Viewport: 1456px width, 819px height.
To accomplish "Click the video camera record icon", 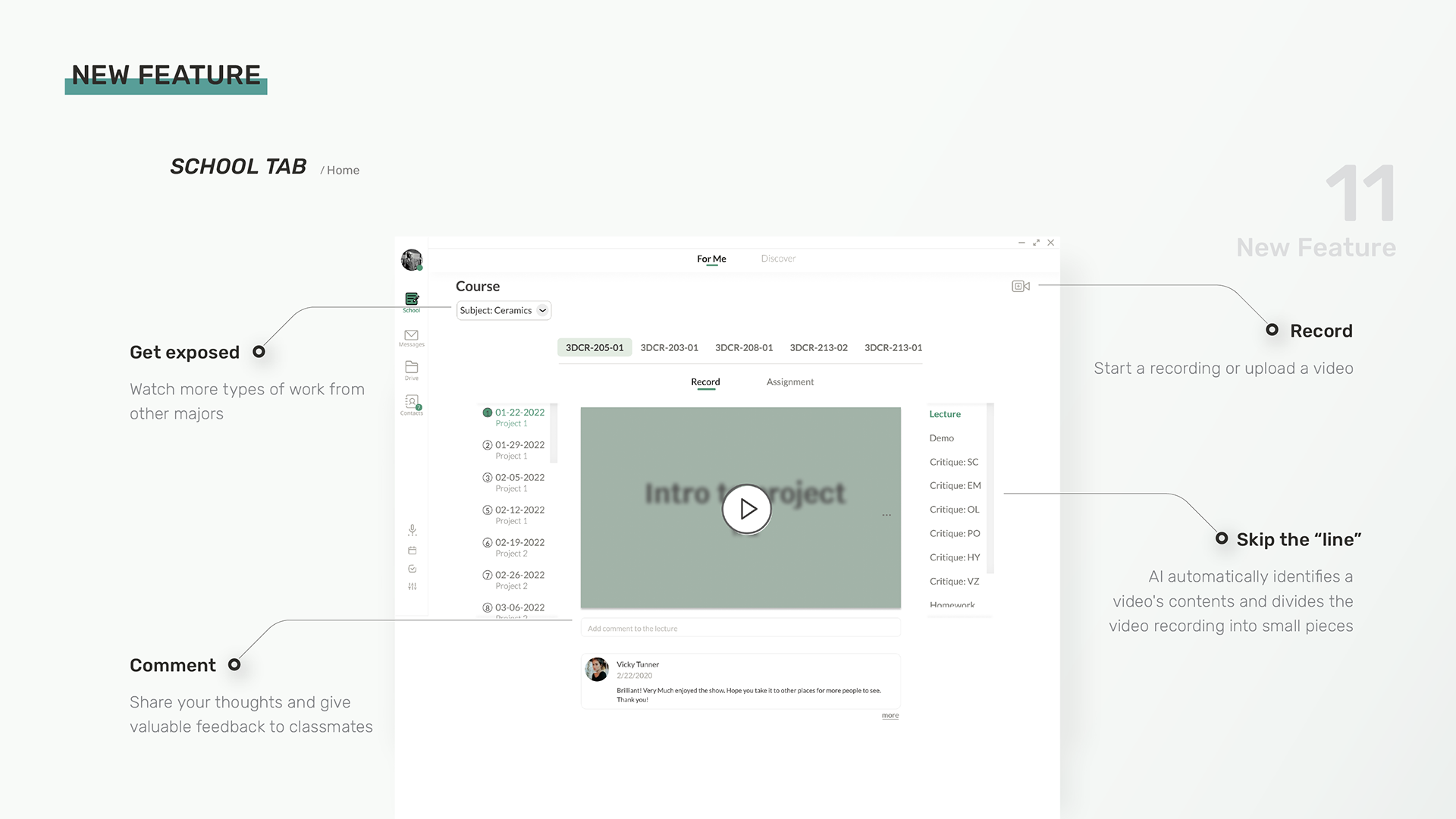I will click(1021, 286).
